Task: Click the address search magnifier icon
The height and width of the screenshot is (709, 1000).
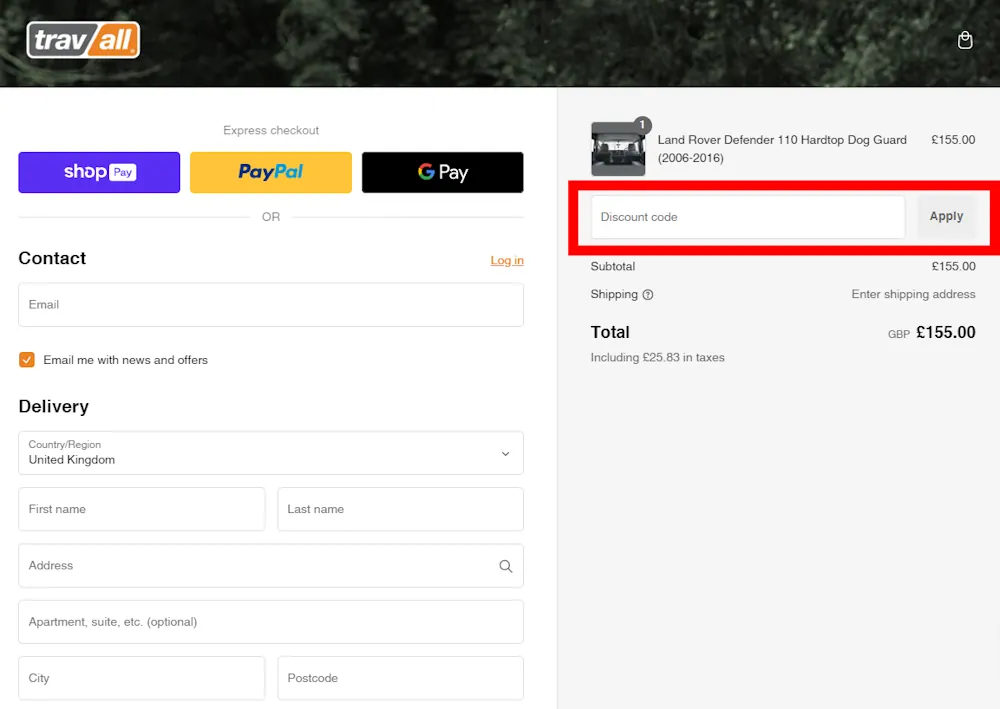Action: pos(505,566)
